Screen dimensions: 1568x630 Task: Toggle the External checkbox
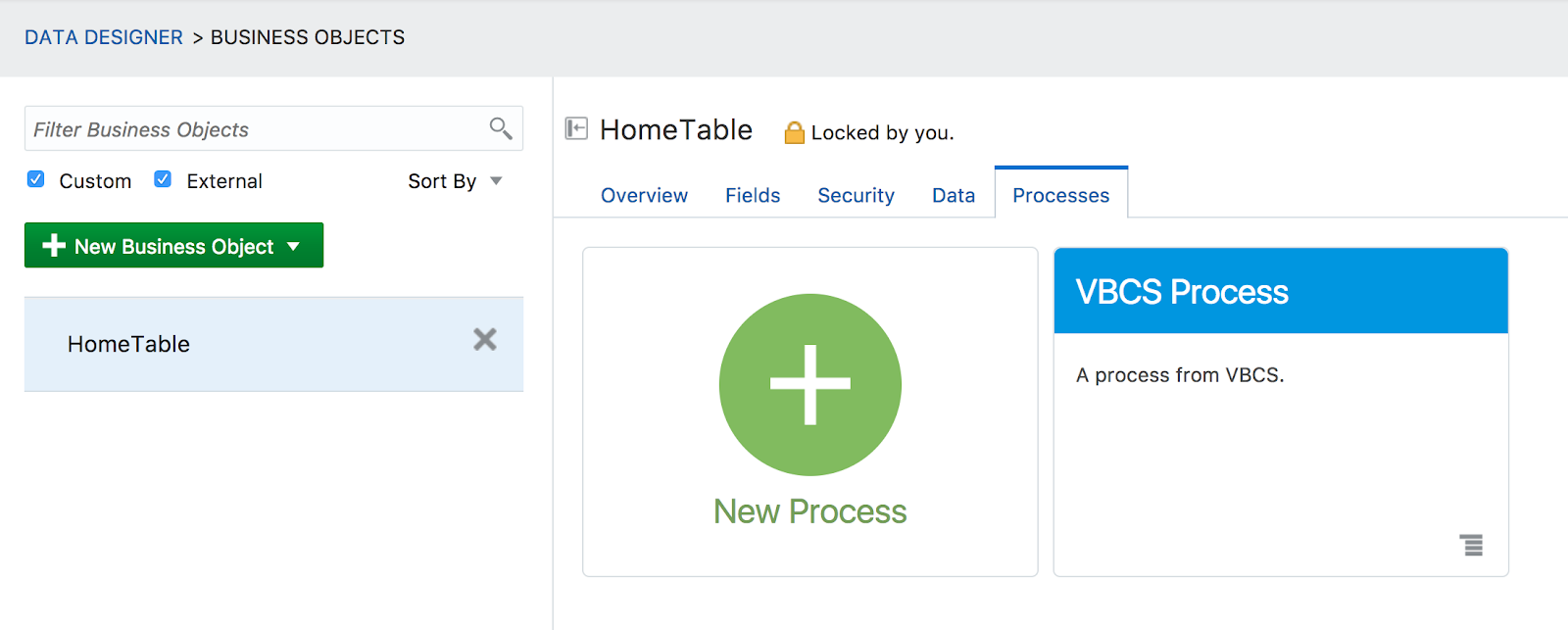point(163,179)
